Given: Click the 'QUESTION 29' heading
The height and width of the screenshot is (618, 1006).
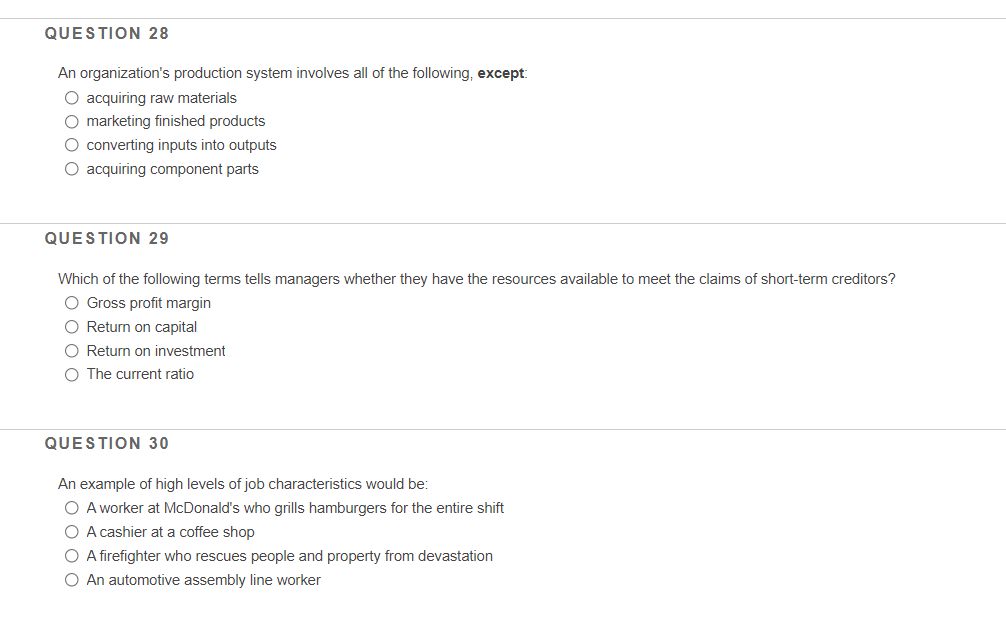Looking at the screenshot, I should [107, 239].
